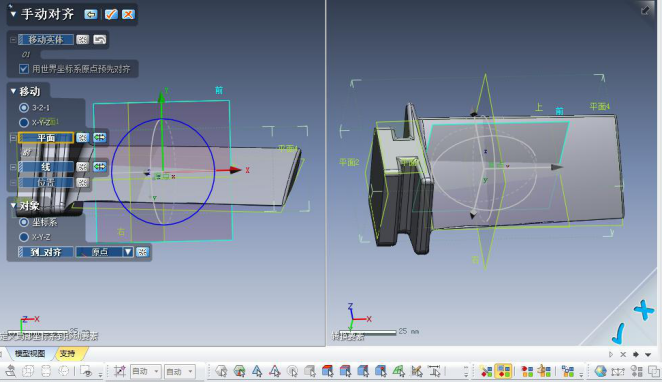This screenshot has height=383, width=667.
Task: Flip direction icon next to 线
Action: [x=100, y=167]
